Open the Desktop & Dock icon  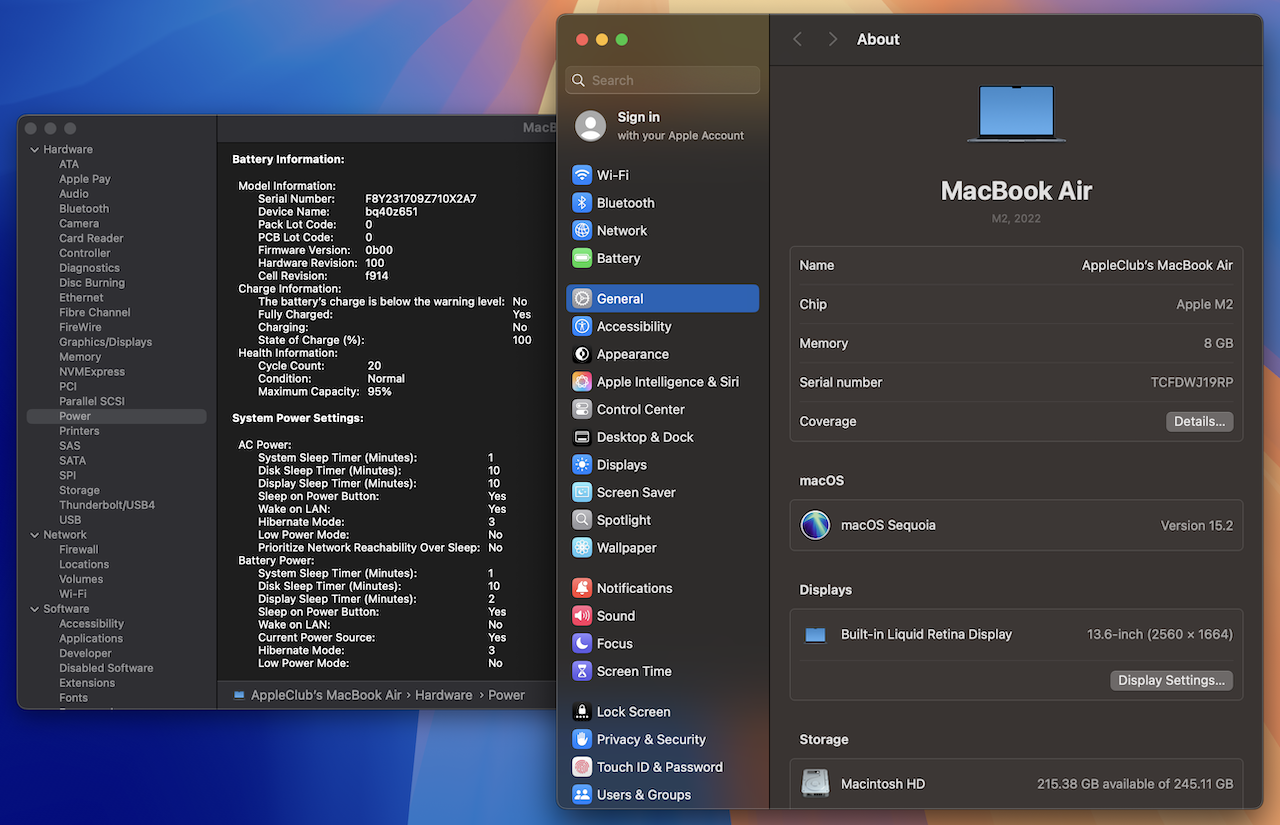582,437
